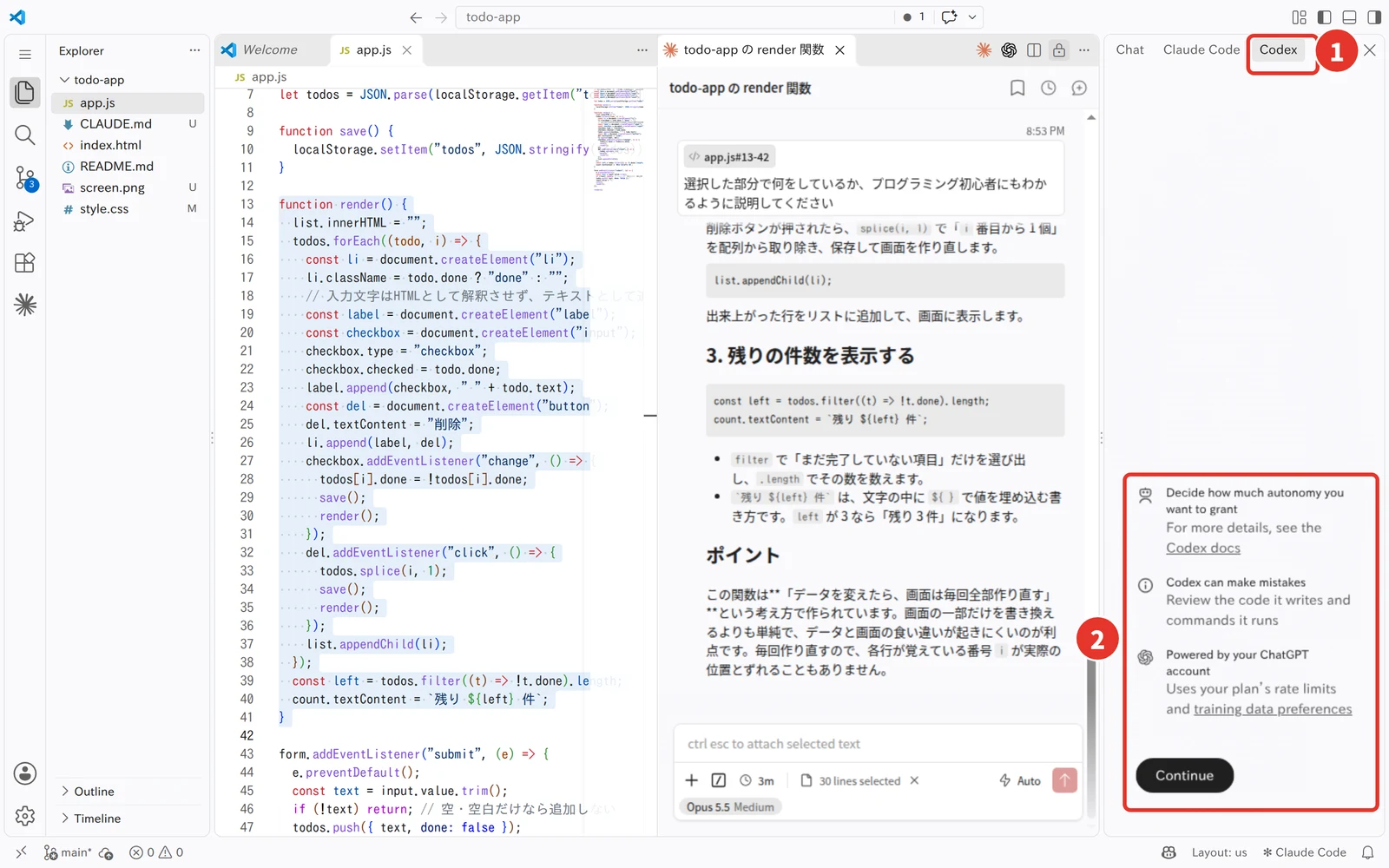Screen dimensions: 1389x868
Task: Click the Continue button in Codex panel
Action: [1184, 775]
